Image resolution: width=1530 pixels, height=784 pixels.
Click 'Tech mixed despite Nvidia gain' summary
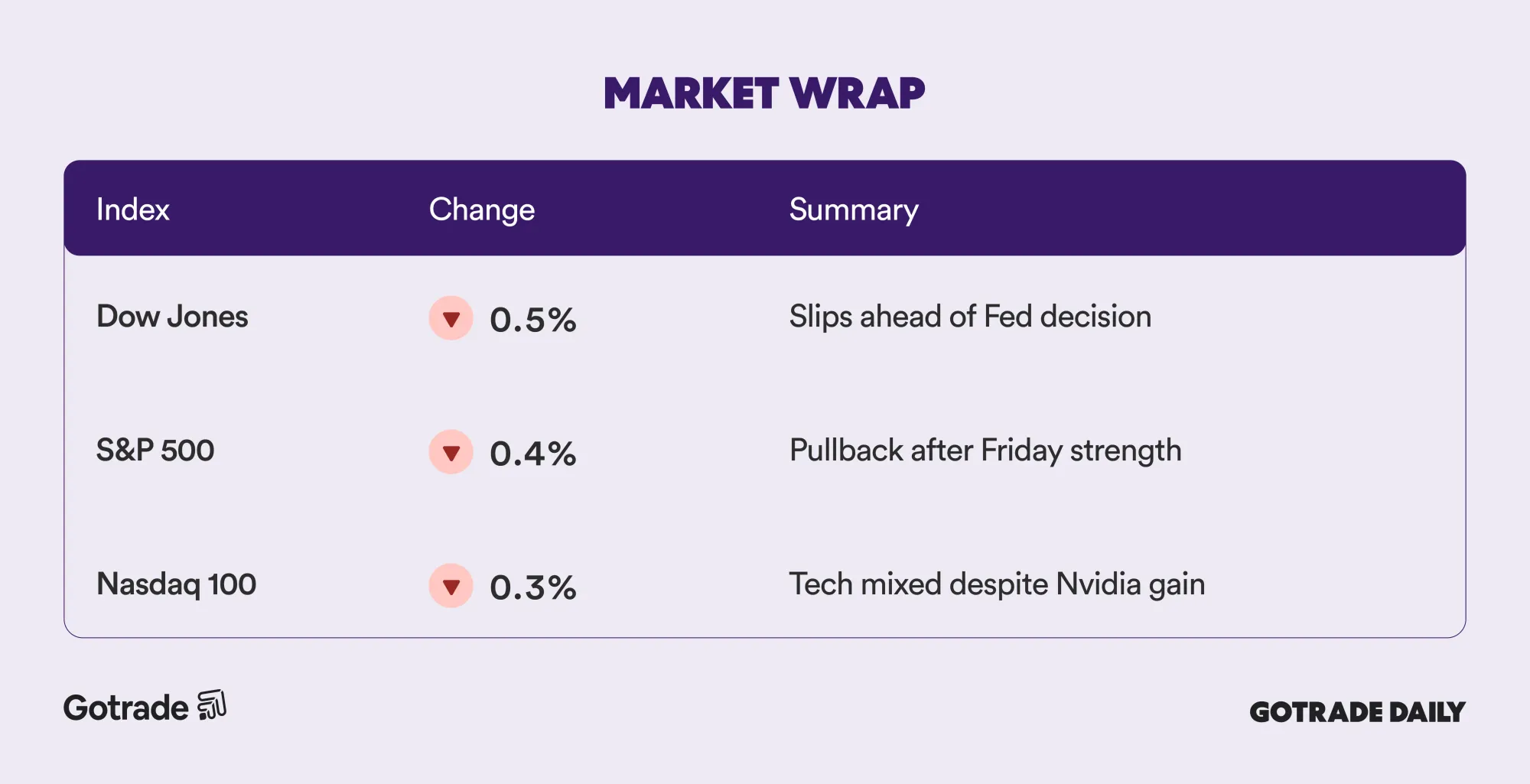tap(997, 584)
